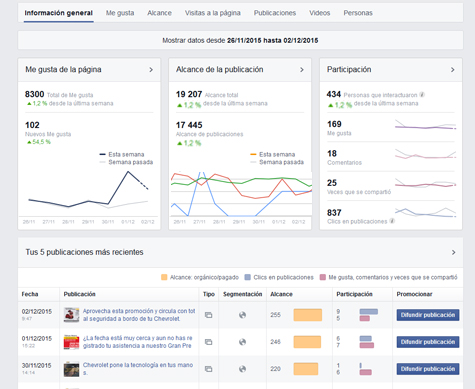The image size is (475, 389).
Task: Click the 'Esta semana' legend in Me gusta card
Action: pyautogui.click(x=122, y=154)
